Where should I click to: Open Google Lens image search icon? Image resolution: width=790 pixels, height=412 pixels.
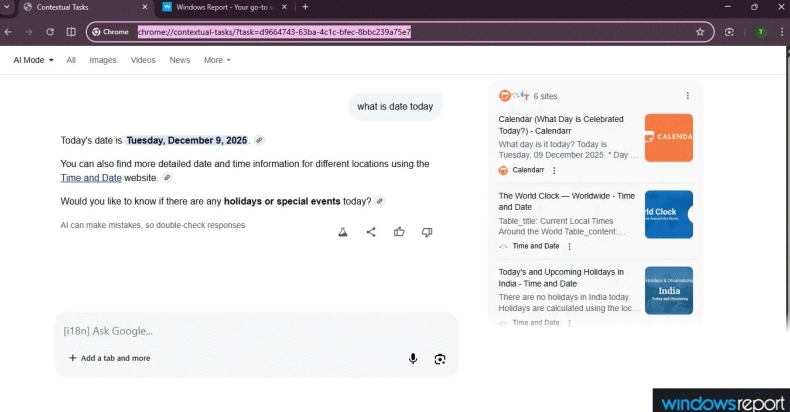pyautogui.click(x=439, y=359)
